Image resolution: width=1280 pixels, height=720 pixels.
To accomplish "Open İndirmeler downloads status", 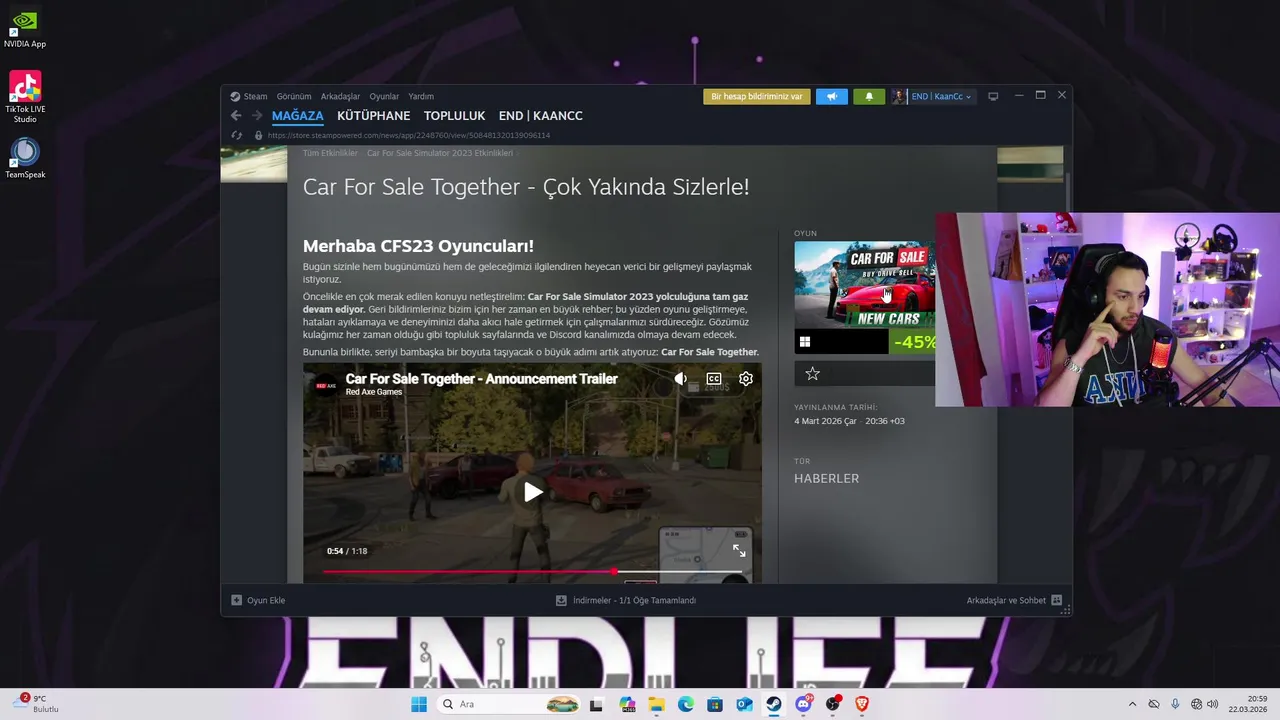I will [x=626, y=600].
